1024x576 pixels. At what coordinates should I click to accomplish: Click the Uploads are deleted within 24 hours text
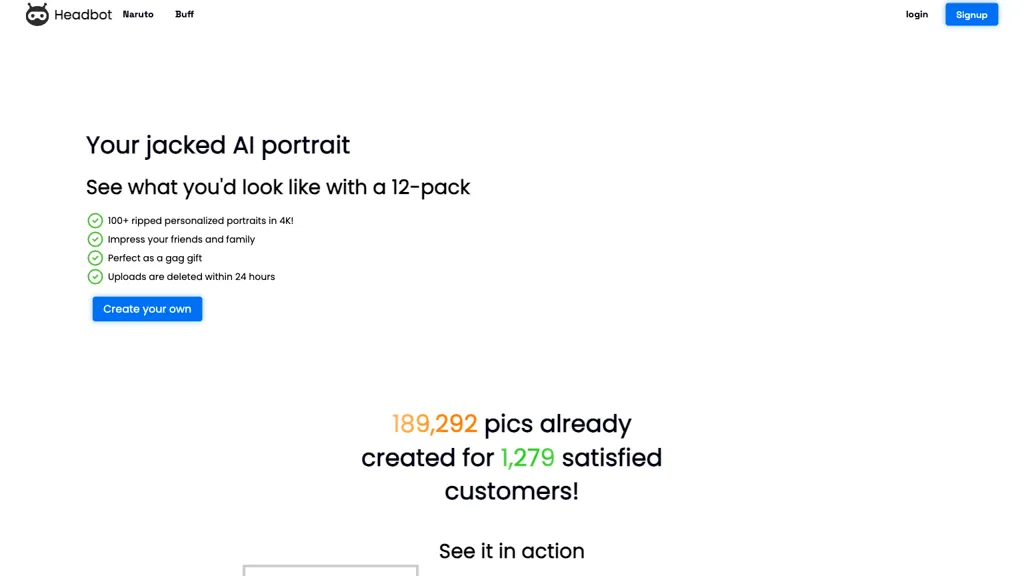191,277
